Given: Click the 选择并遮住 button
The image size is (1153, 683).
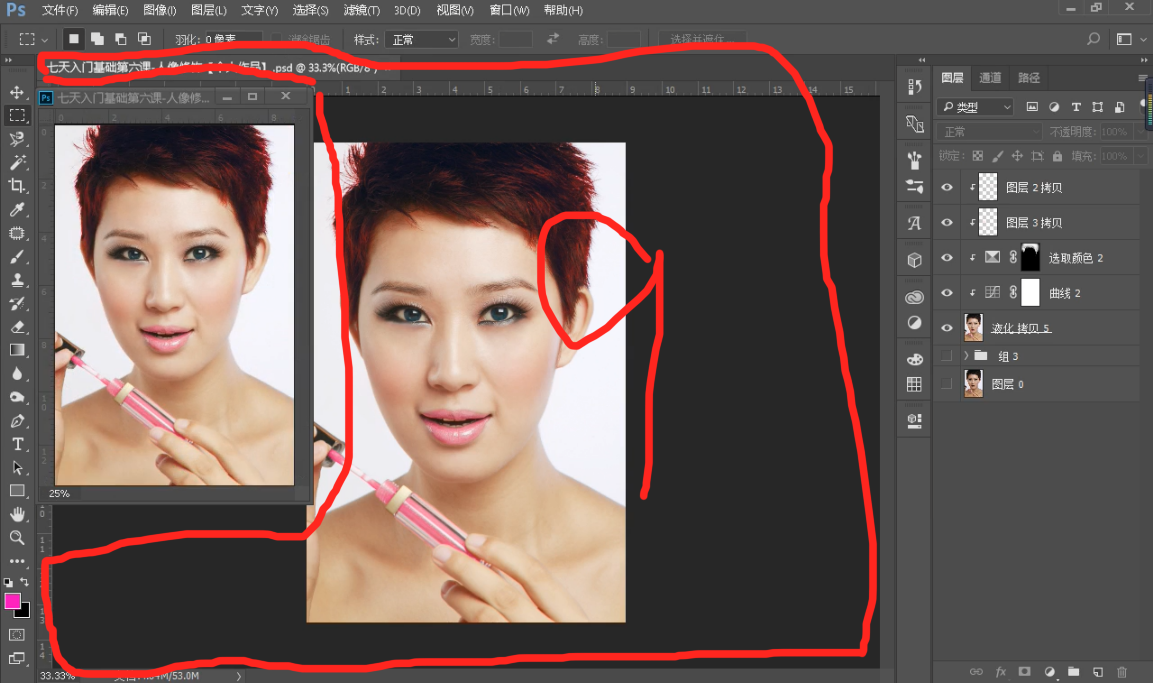Looking at the screenshot, I should [x=702, y=40].
